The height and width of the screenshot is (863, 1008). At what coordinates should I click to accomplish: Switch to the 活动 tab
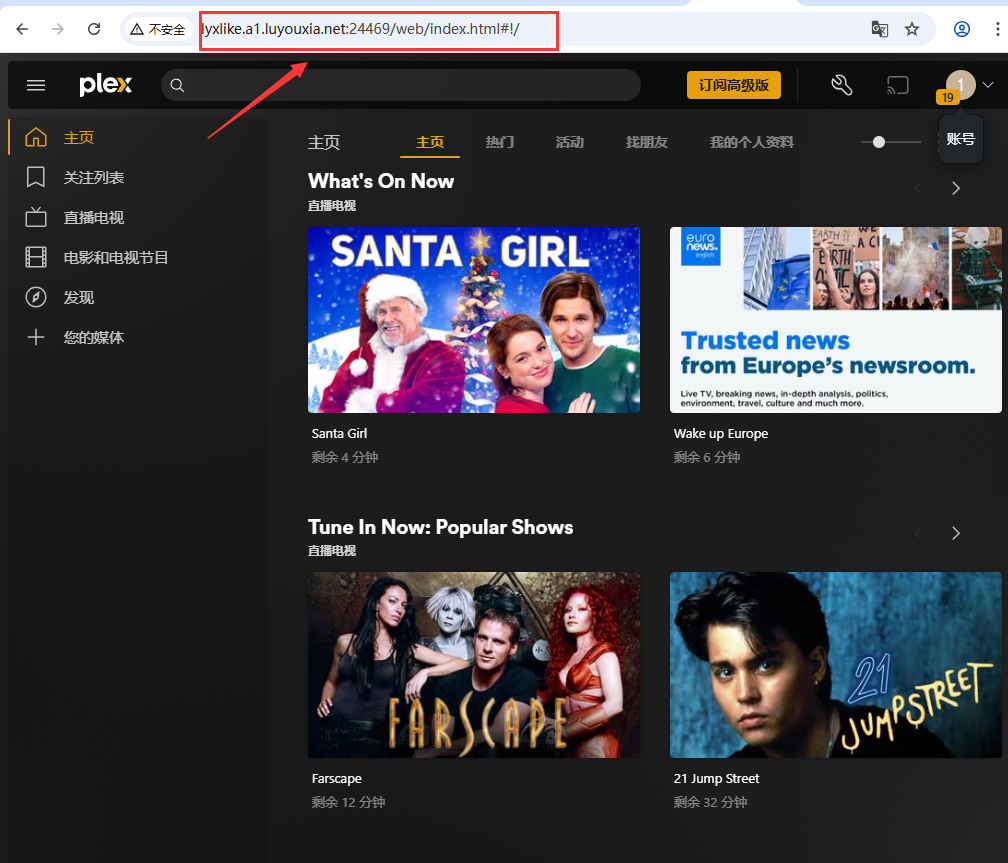[570, 142]
